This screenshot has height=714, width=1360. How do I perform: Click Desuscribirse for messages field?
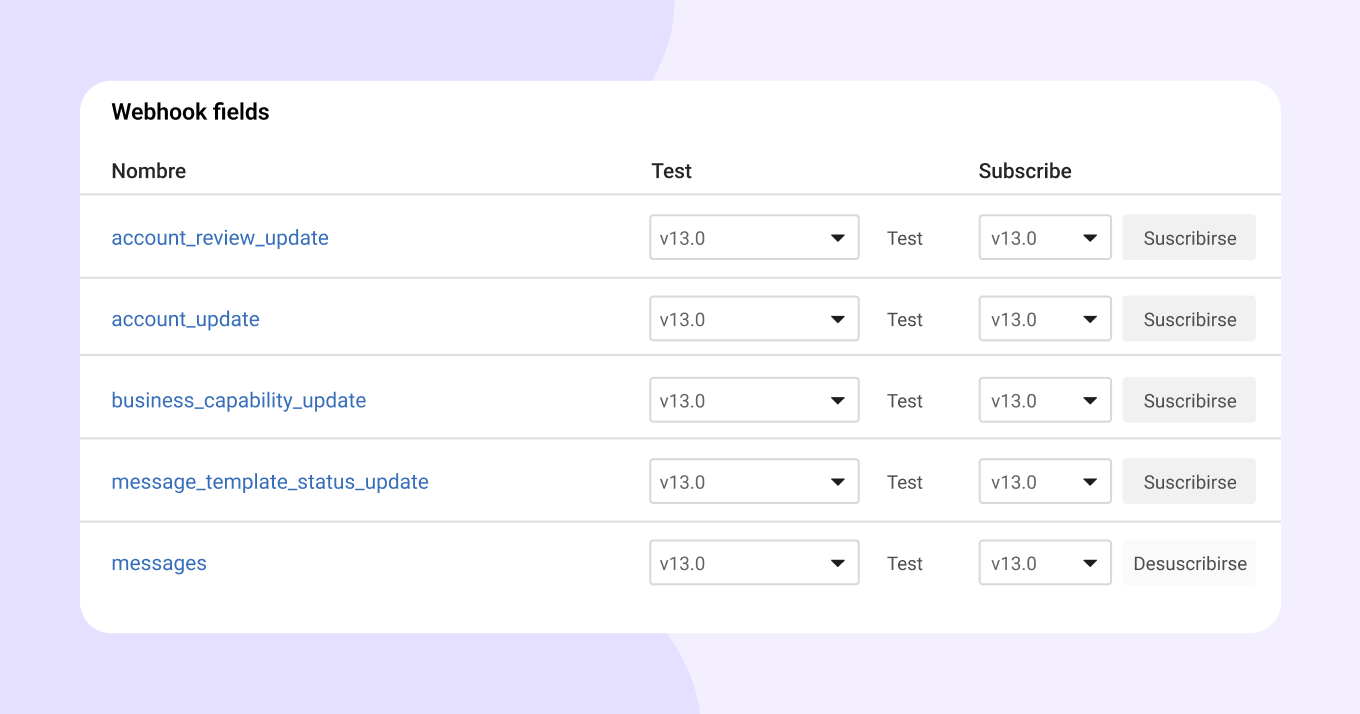point(1189,563)
